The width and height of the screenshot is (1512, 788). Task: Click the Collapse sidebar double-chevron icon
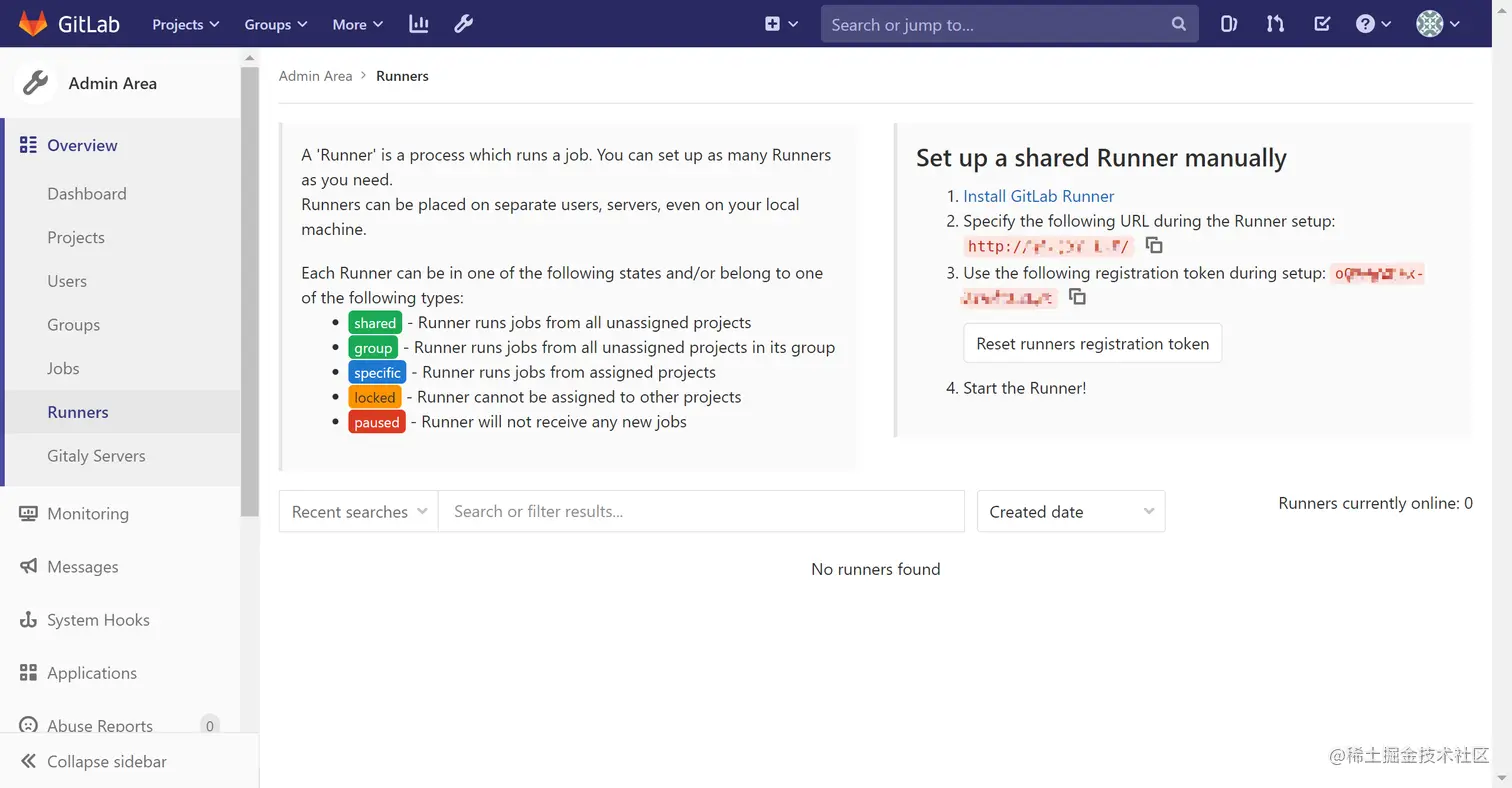click(28, 761)
